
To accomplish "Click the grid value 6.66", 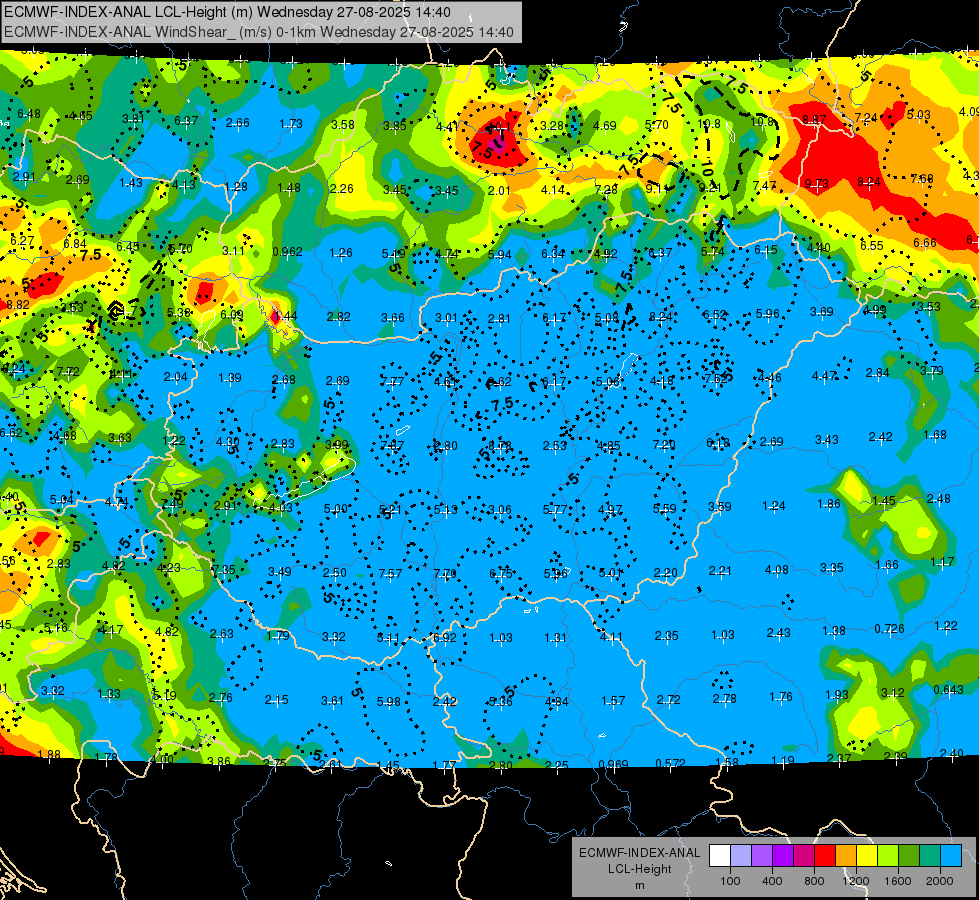I will [x=925, y=243].
